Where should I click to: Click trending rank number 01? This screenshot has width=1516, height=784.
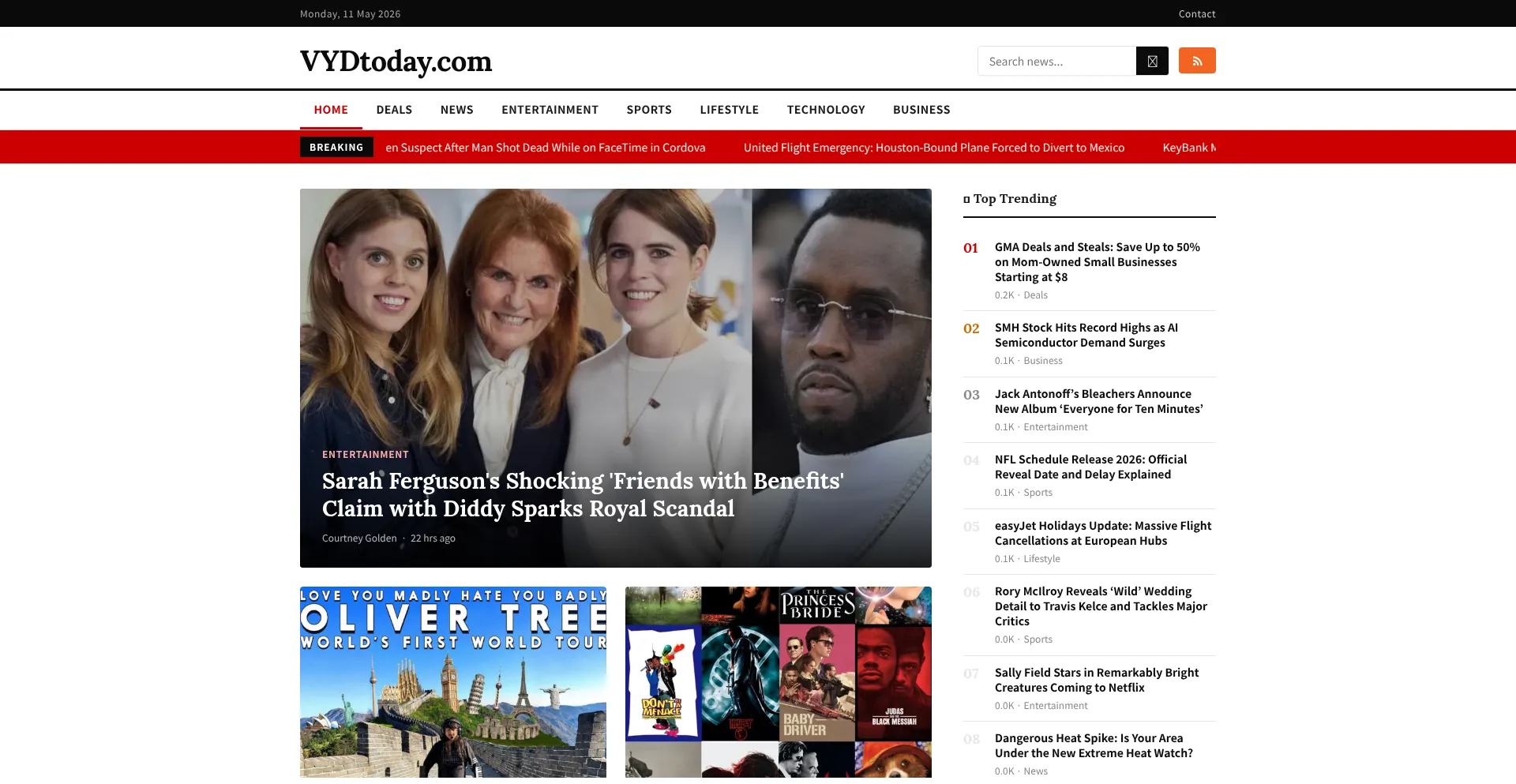[971, 248]
